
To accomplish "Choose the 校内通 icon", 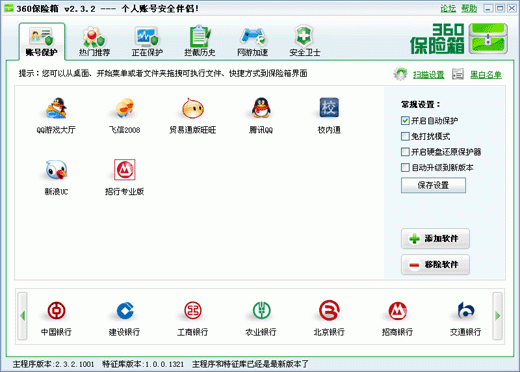I will click(329, 108).
